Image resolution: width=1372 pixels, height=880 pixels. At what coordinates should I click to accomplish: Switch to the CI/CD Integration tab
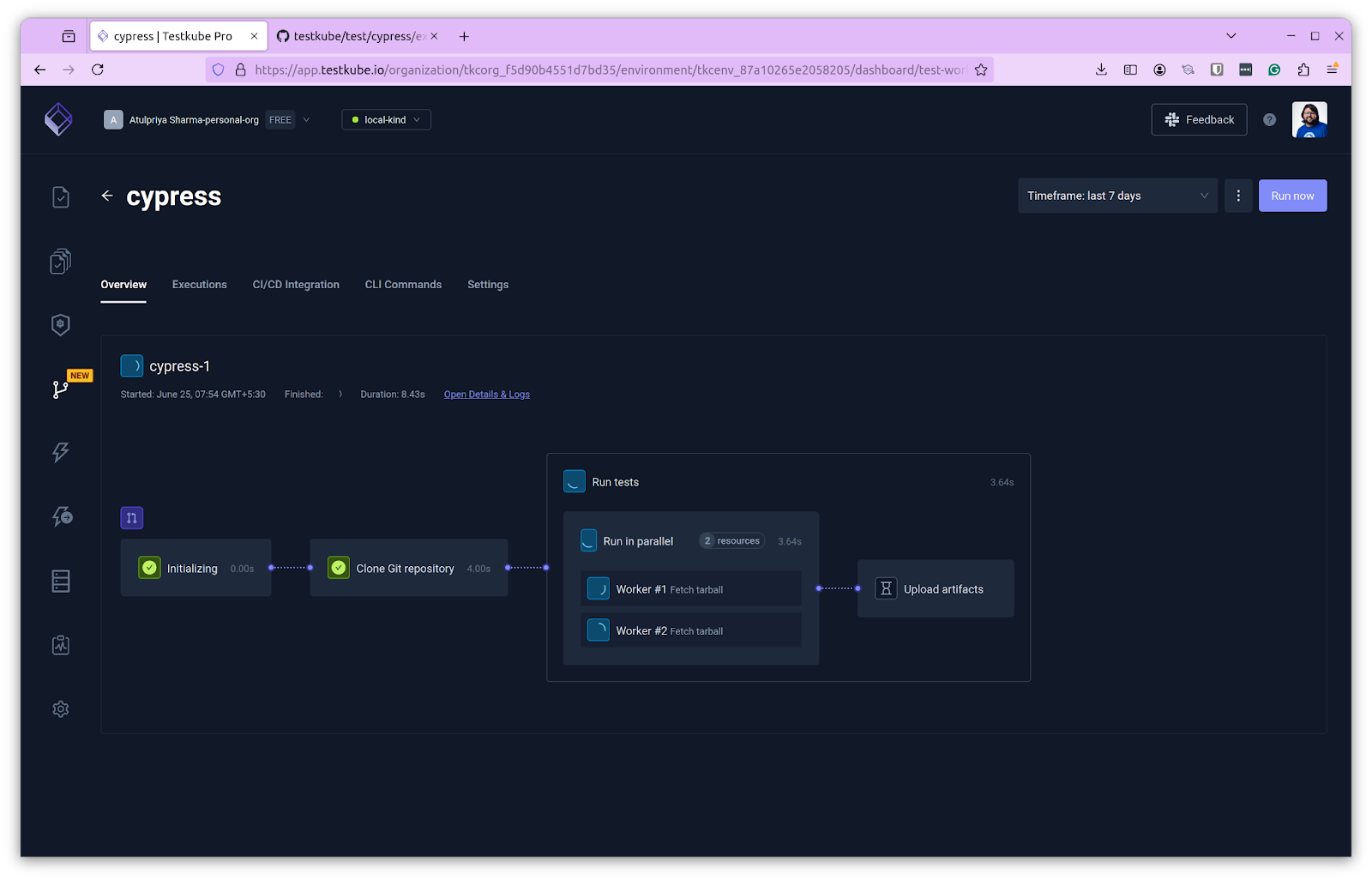(x=296, y=285)
